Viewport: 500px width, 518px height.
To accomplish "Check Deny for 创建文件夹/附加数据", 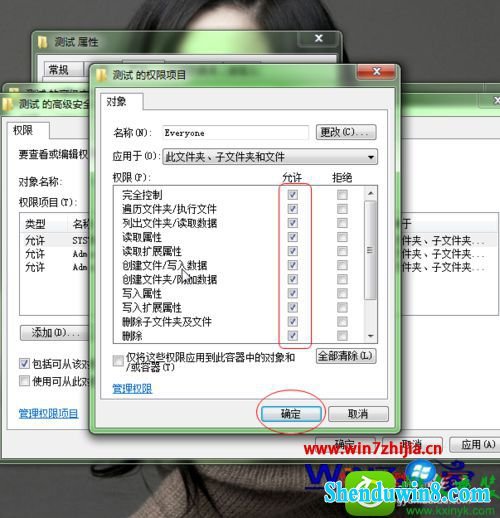I will (342, 279).
